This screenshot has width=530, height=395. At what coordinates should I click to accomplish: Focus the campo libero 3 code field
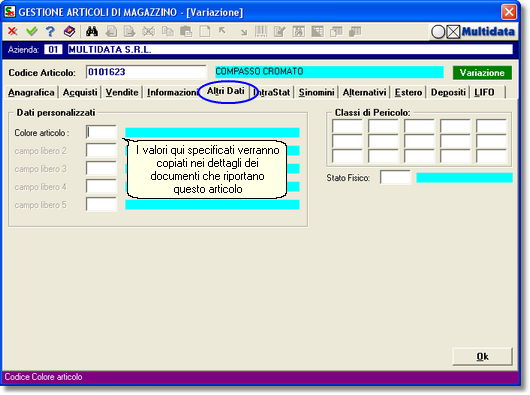point(101,168)
